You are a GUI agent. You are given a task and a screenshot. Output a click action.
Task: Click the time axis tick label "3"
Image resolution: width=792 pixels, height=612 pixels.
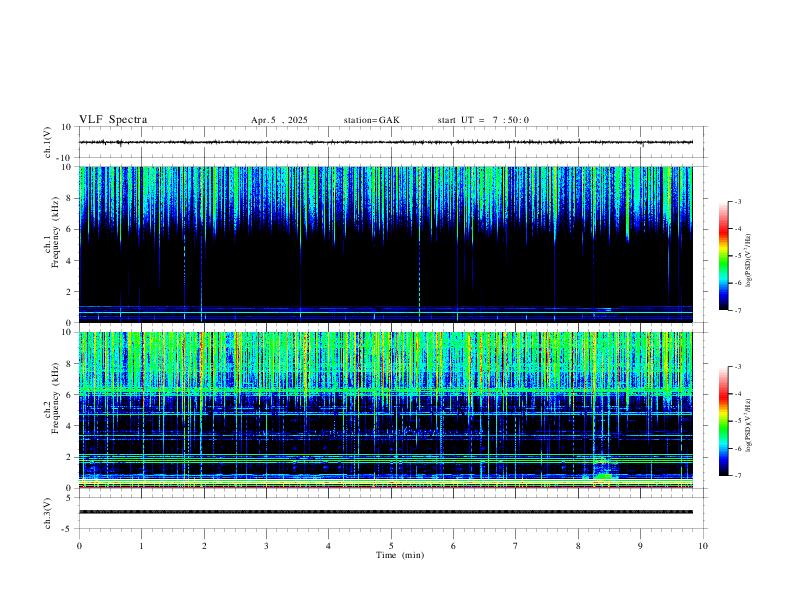click(266, 546)
